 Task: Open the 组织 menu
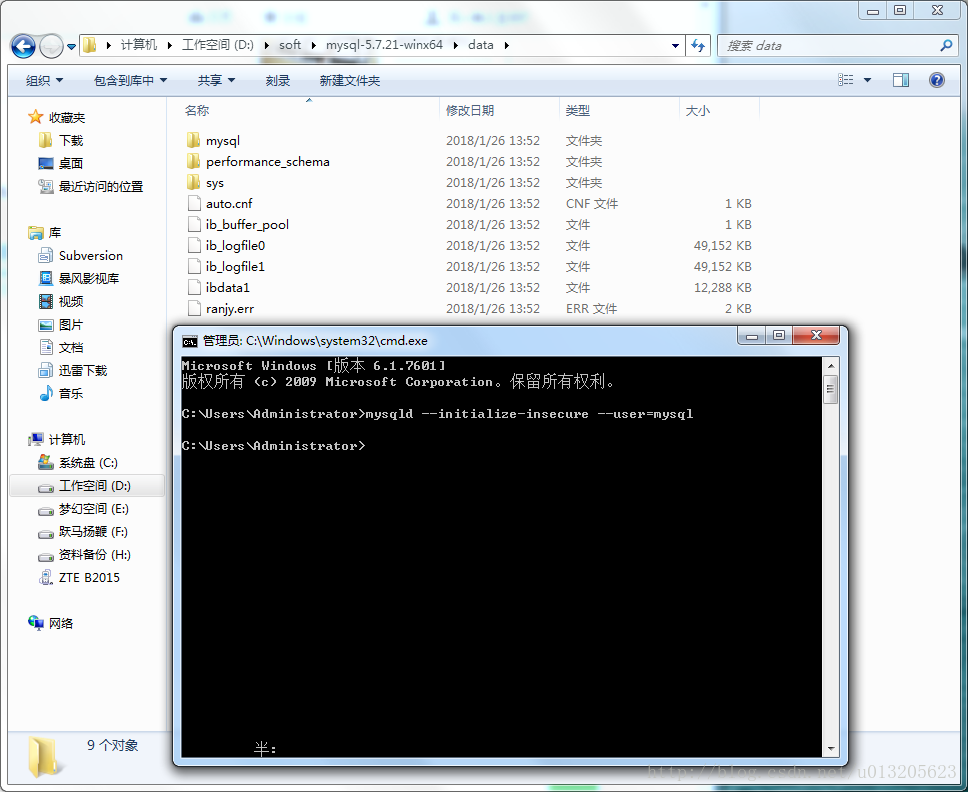click(44, 80)
